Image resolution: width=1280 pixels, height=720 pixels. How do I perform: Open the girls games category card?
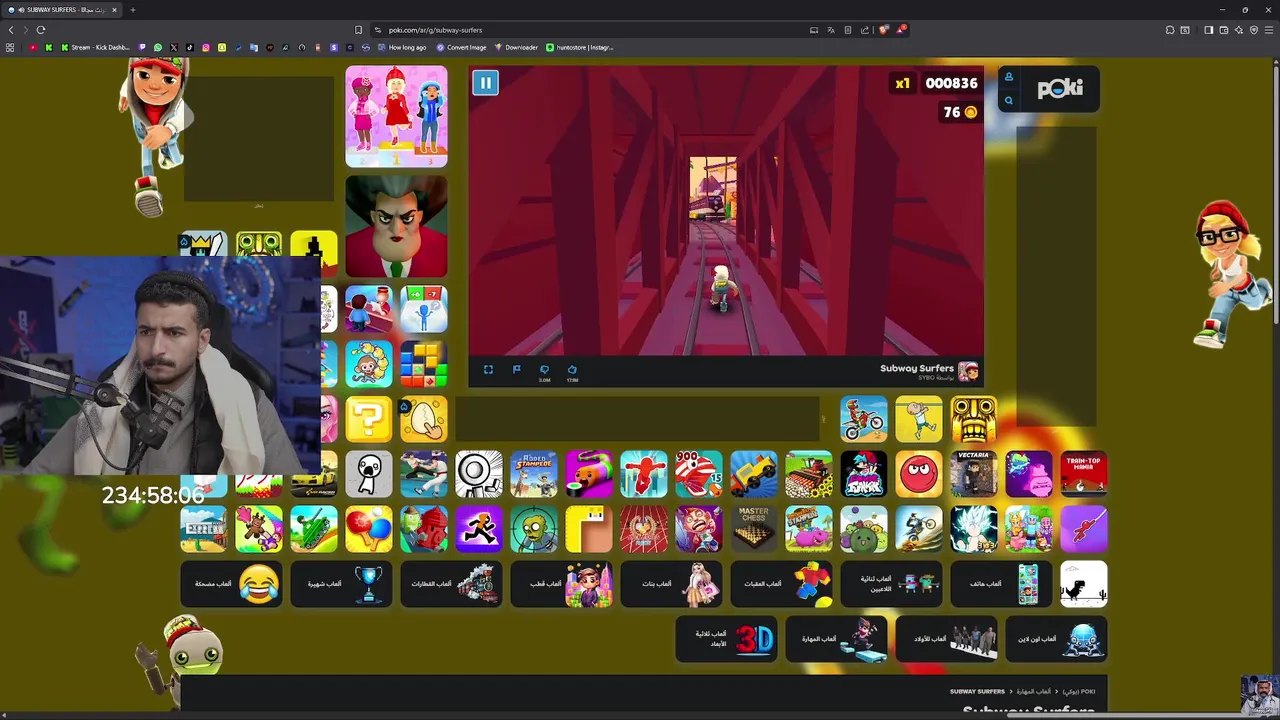(671, 584)
